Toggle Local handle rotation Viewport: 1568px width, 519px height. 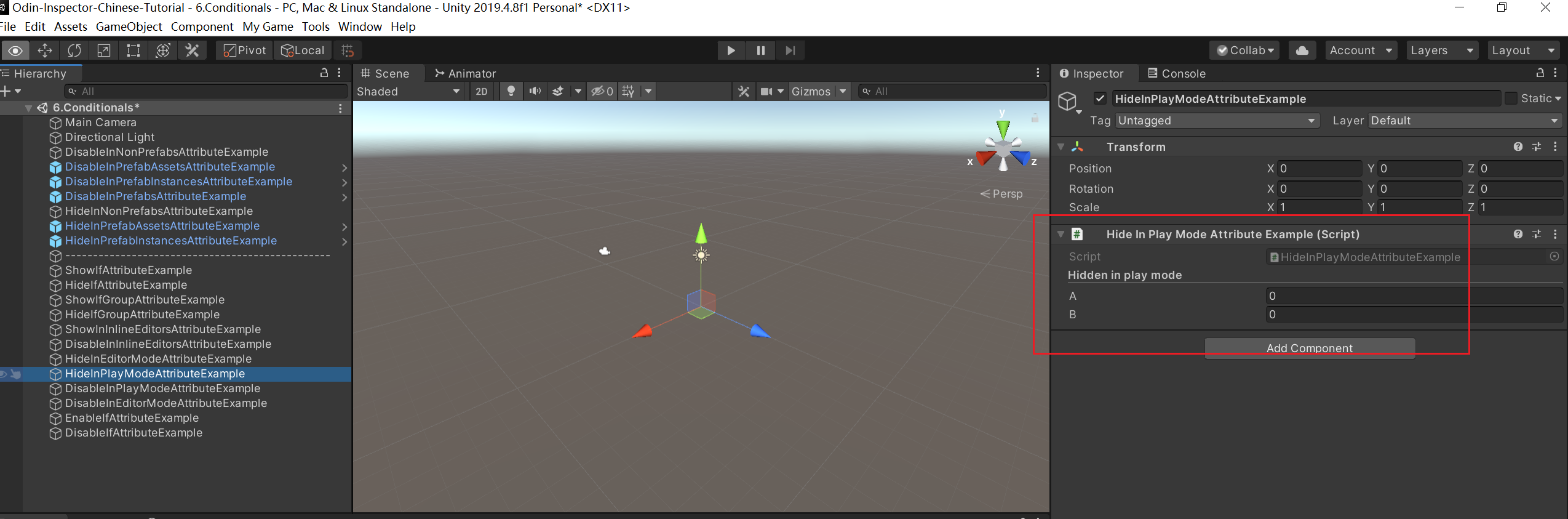pyautogui.click(x=303, y=50)
